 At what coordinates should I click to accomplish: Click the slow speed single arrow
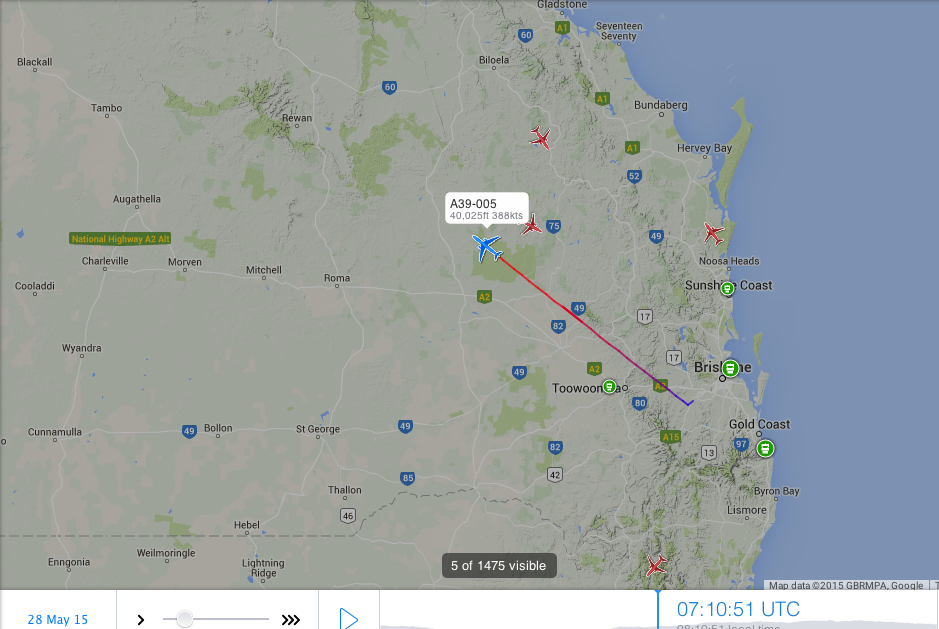[x=141, y=619]
